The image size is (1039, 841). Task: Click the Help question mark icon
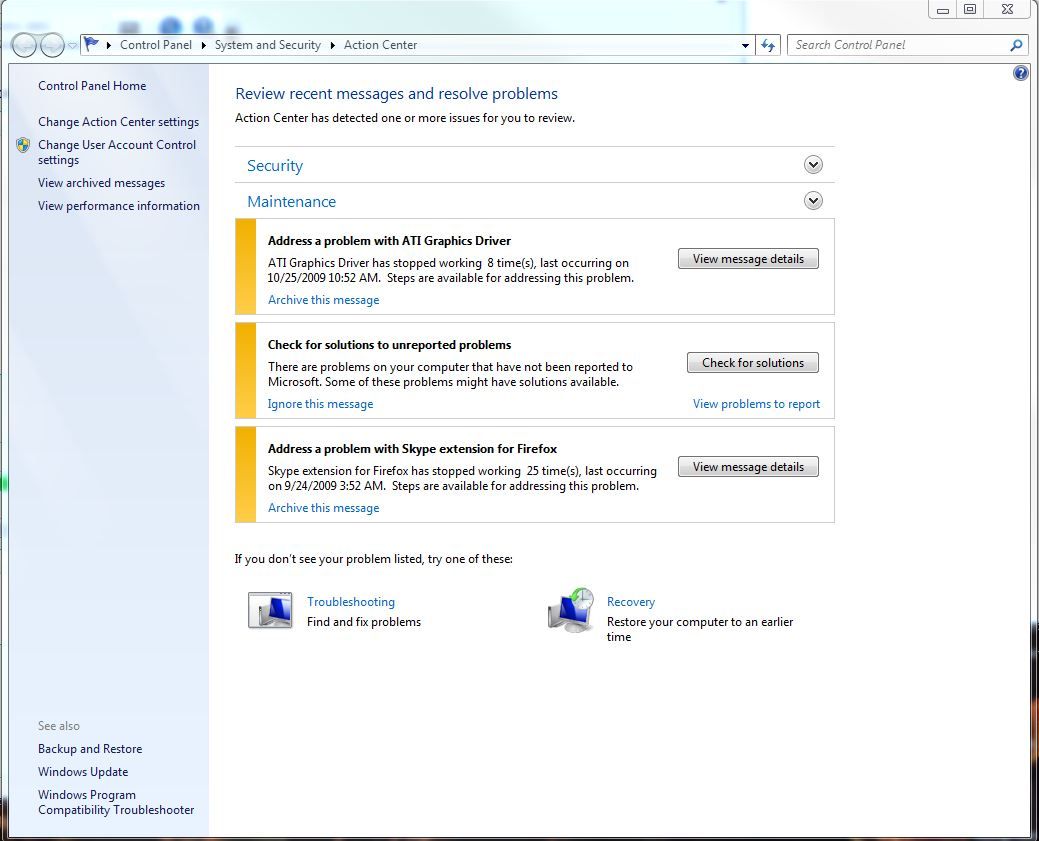[x=1020, y=72]
